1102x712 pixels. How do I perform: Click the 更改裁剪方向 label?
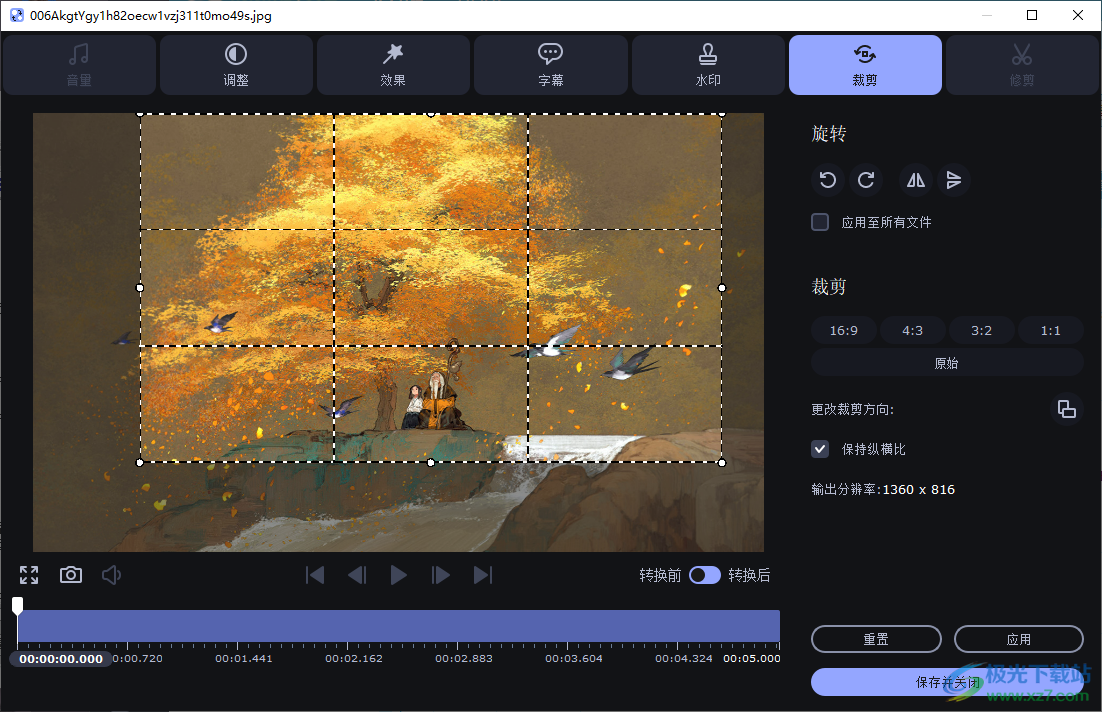853,409
